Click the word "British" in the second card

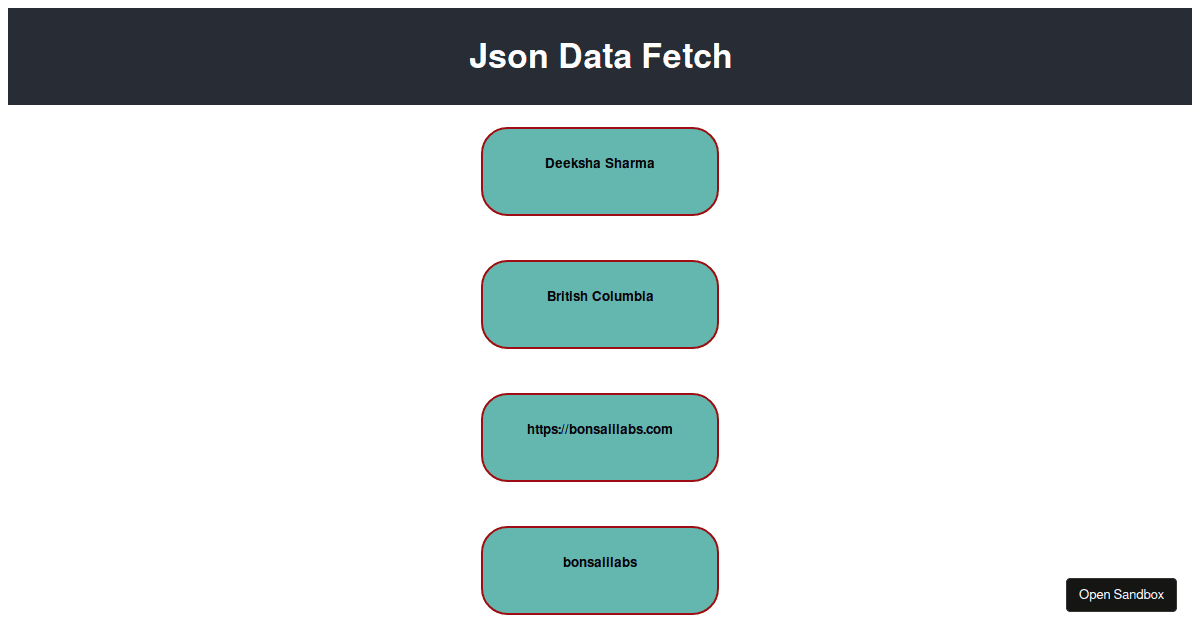[x=569, y=296]
